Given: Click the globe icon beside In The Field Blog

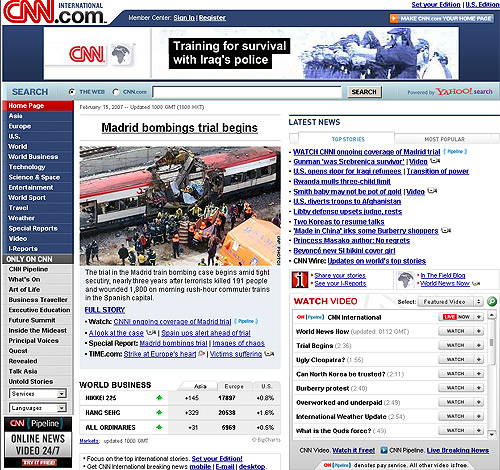Looking at the screenshot, I should point(405,280).
